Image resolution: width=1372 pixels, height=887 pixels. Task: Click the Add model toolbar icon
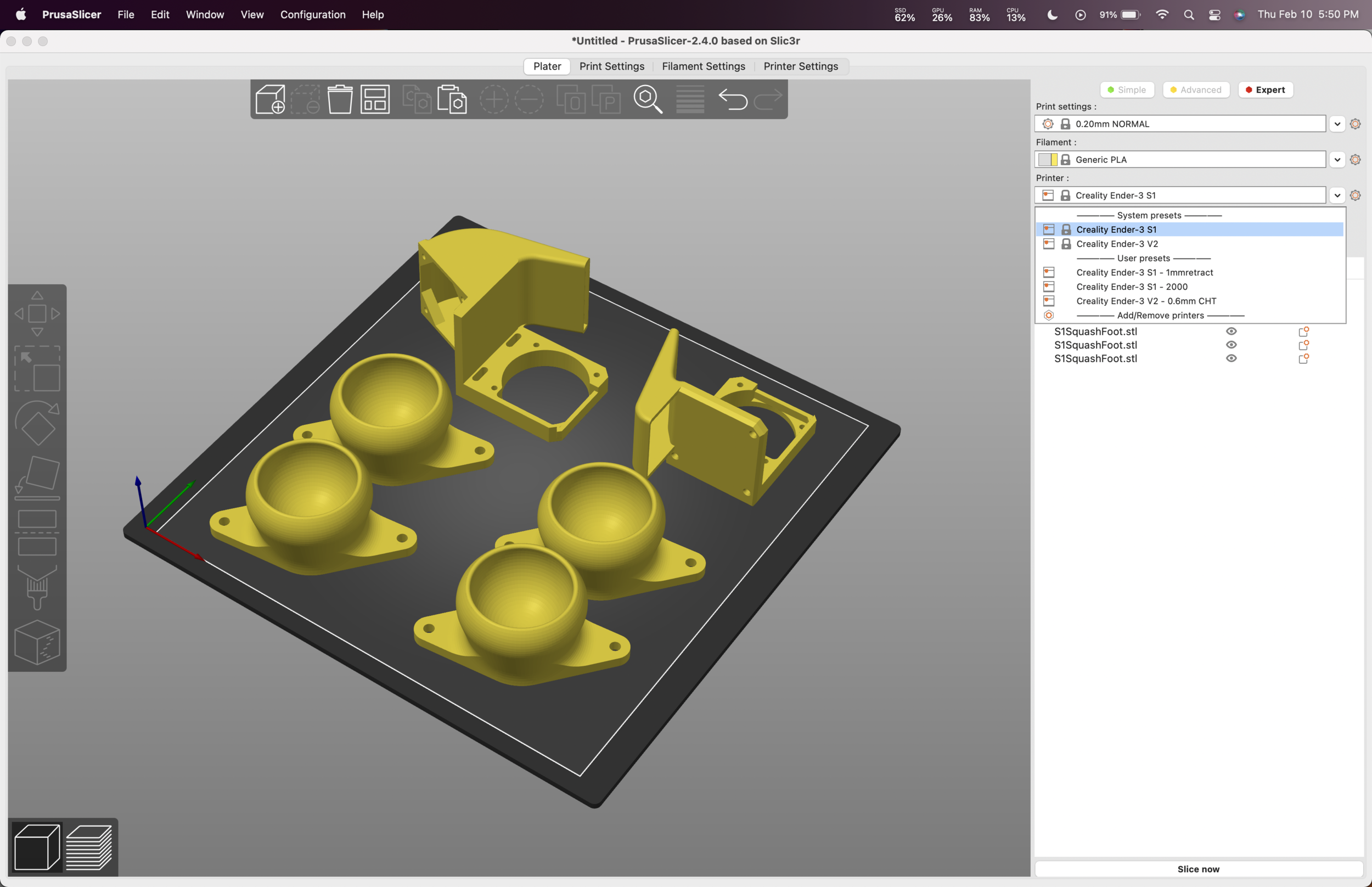(270, 99)
